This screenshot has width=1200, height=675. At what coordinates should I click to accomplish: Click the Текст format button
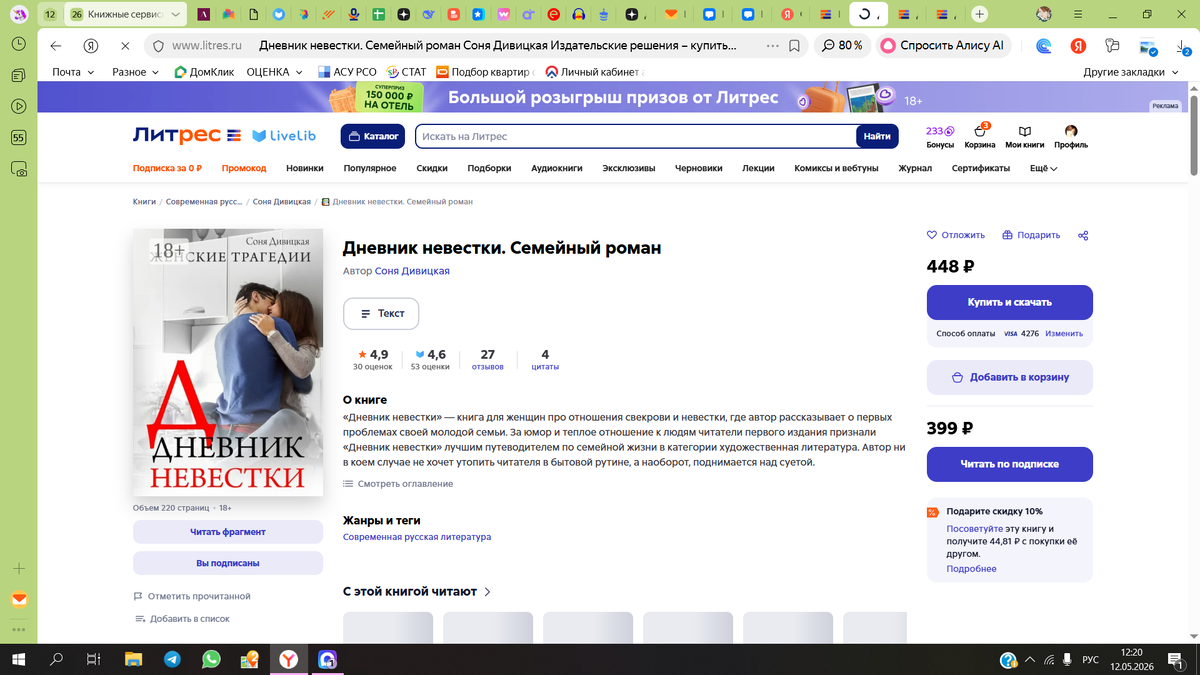(381, 313)
